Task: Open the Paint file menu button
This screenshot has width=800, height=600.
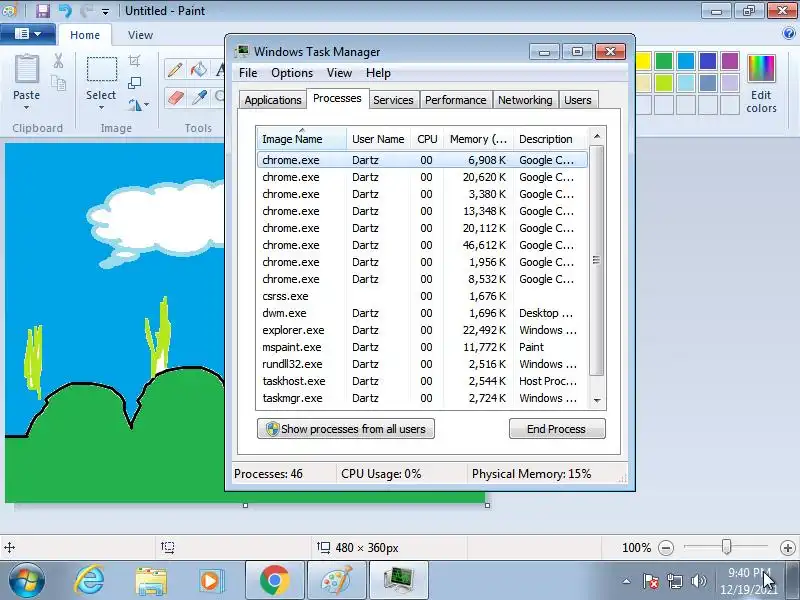Action: (x=28, y=34)
